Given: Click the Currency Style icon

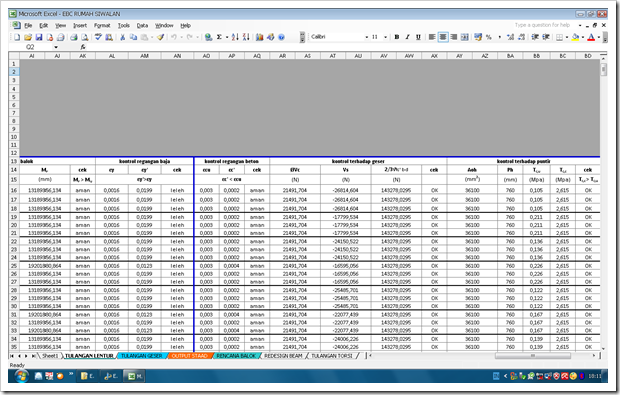Looking at the screenshot, I should click(x=478, y=37).
